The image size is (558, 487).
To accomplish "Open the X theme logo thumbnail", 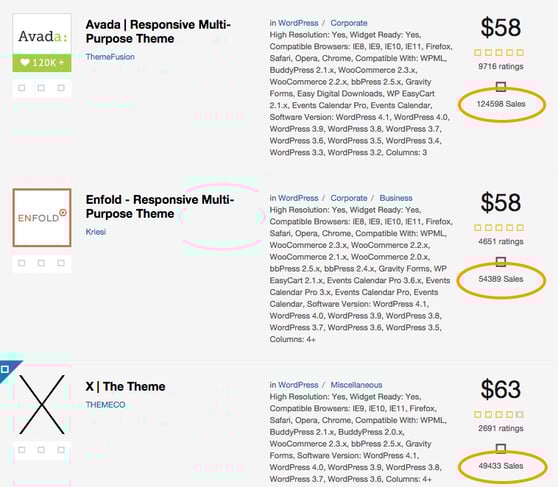I will click(42, 404).
